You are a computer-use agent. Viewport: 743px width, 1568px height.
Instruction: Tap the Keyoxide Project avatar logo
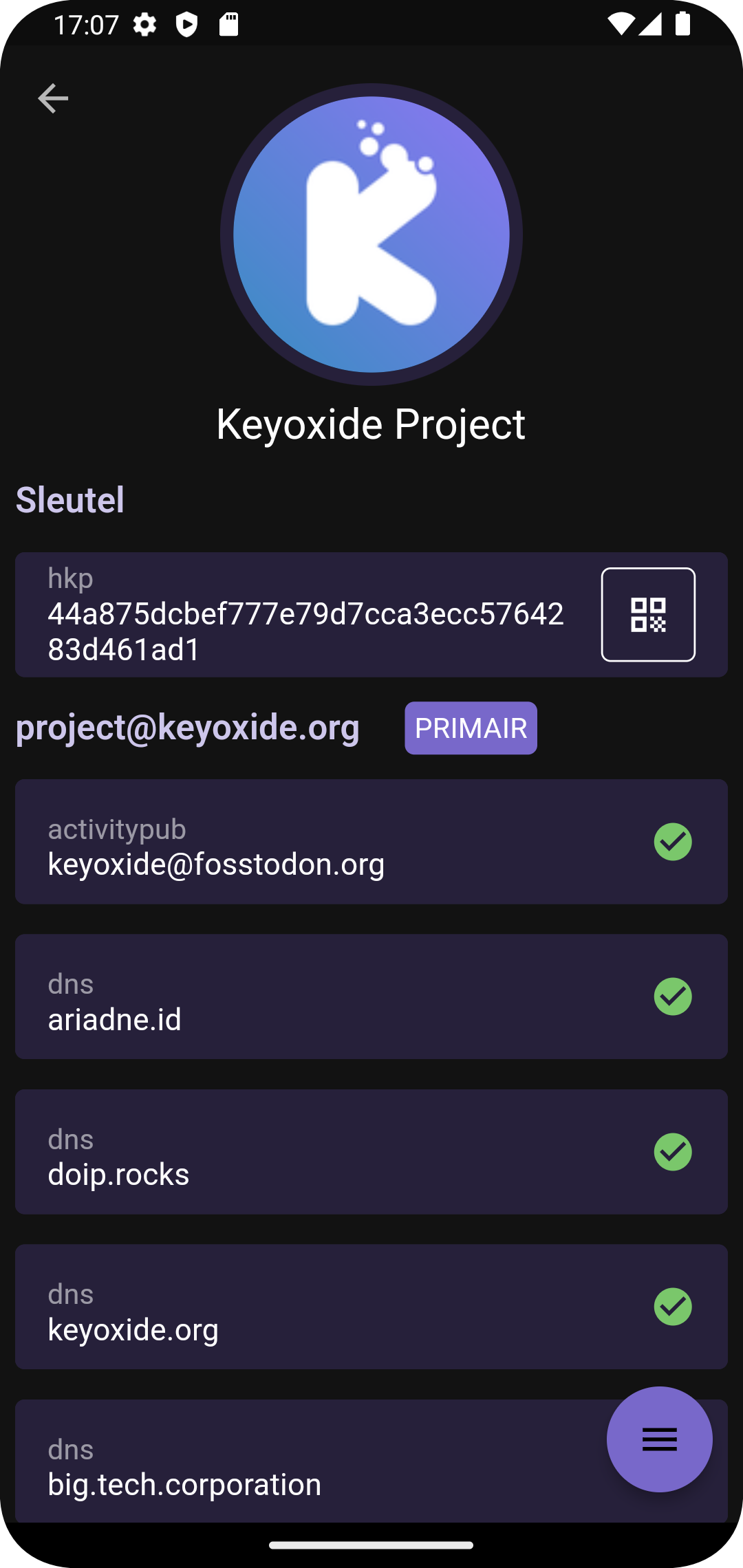pyautogui.click(x=371, y=235)
